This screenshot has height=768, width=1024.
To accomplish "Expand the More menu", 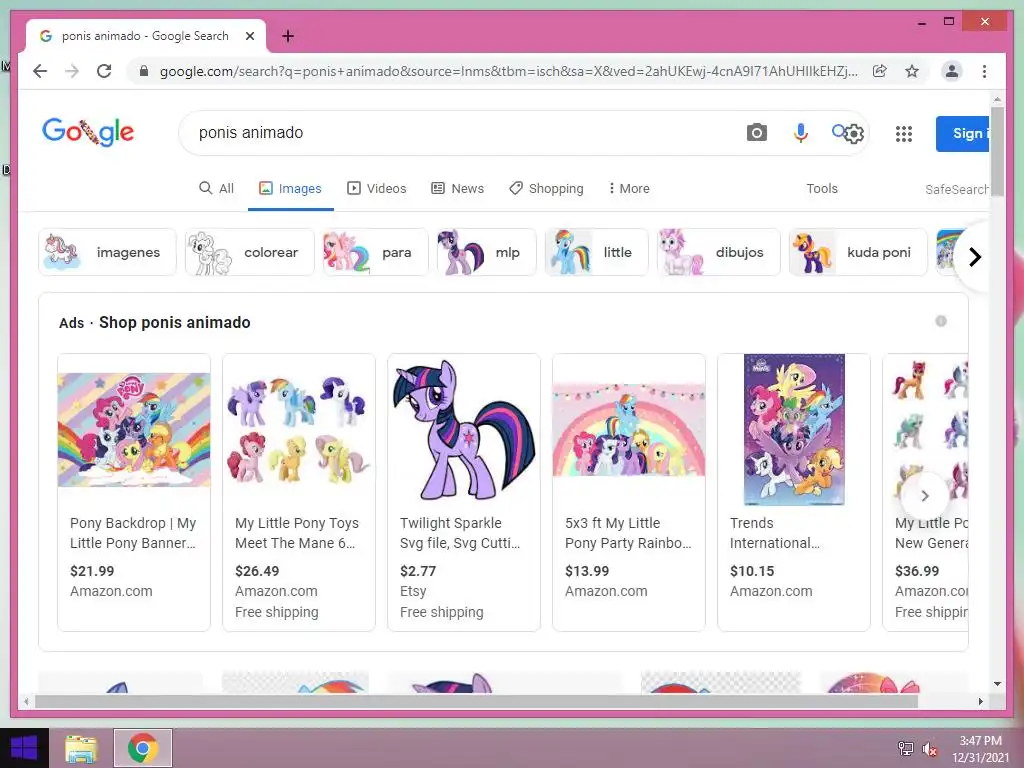I will click(629, 189).
